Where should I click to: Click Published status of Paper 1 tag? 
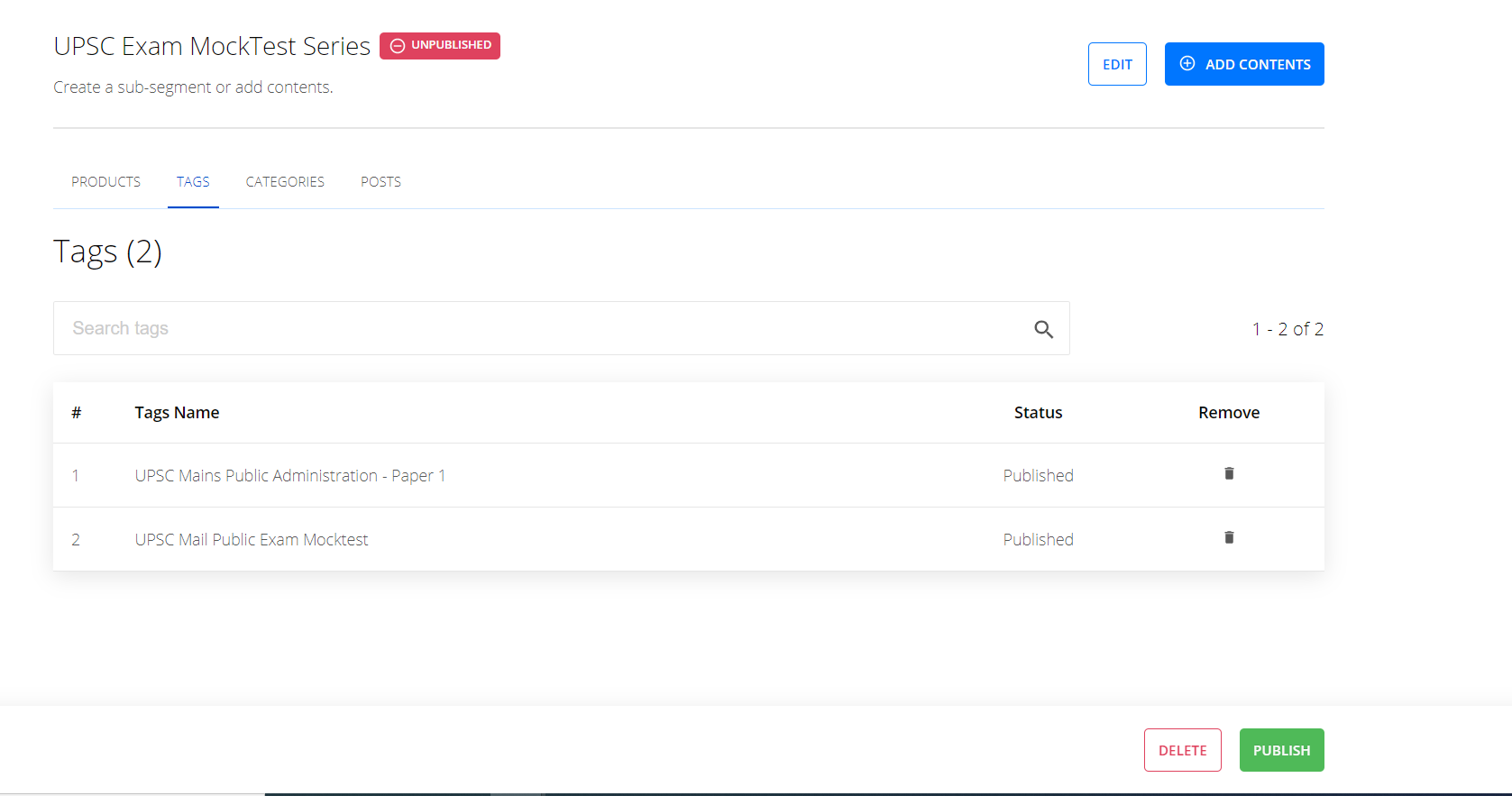tap(1038, 475)
